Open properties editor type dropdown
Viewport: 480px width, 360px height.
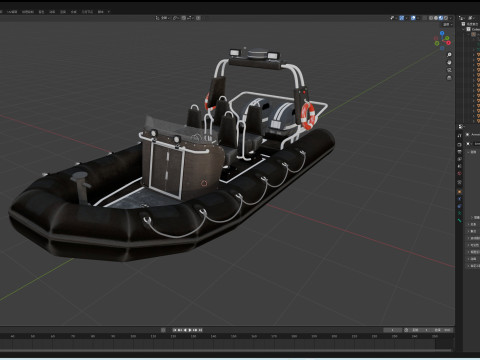pos(461,127)
